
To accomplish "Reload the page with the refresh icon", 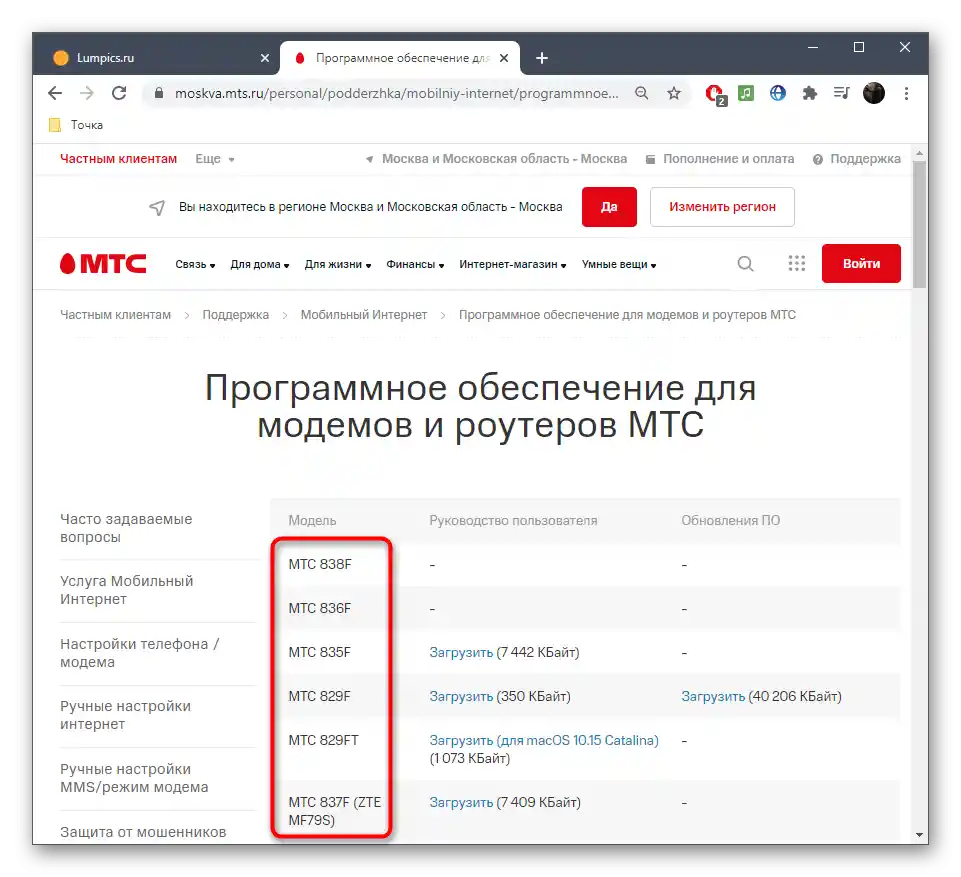I will tap(119, 93).
